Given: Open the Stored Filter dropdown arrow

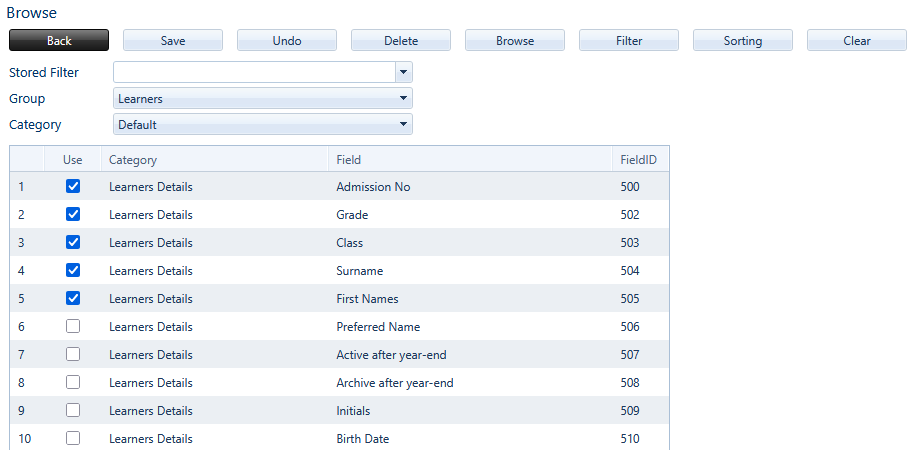Looking at the screenshot, I should pos(404,73).
